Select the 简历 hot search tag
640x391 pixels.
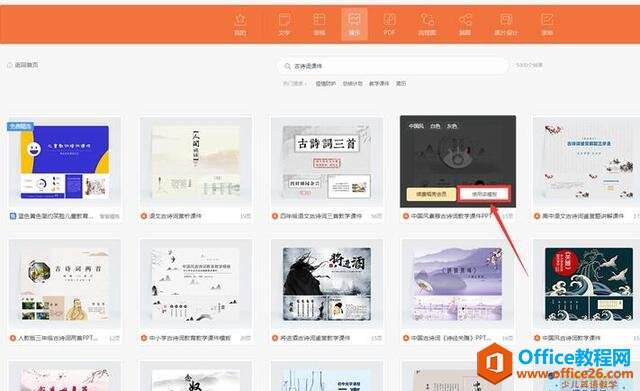pos(401,83)
